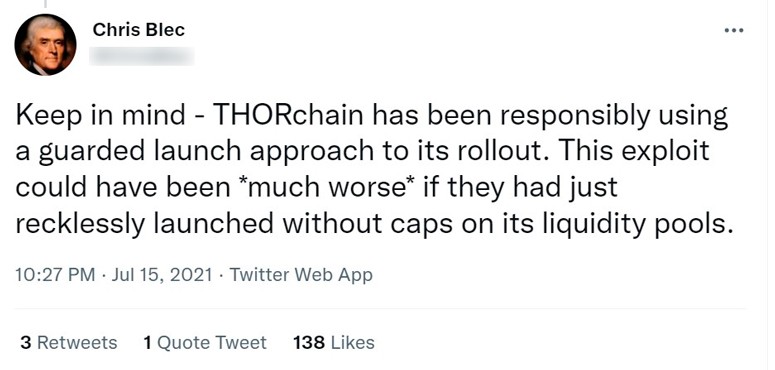
Task: Click the Twitter Web App source link
Action: coord(301,275)
